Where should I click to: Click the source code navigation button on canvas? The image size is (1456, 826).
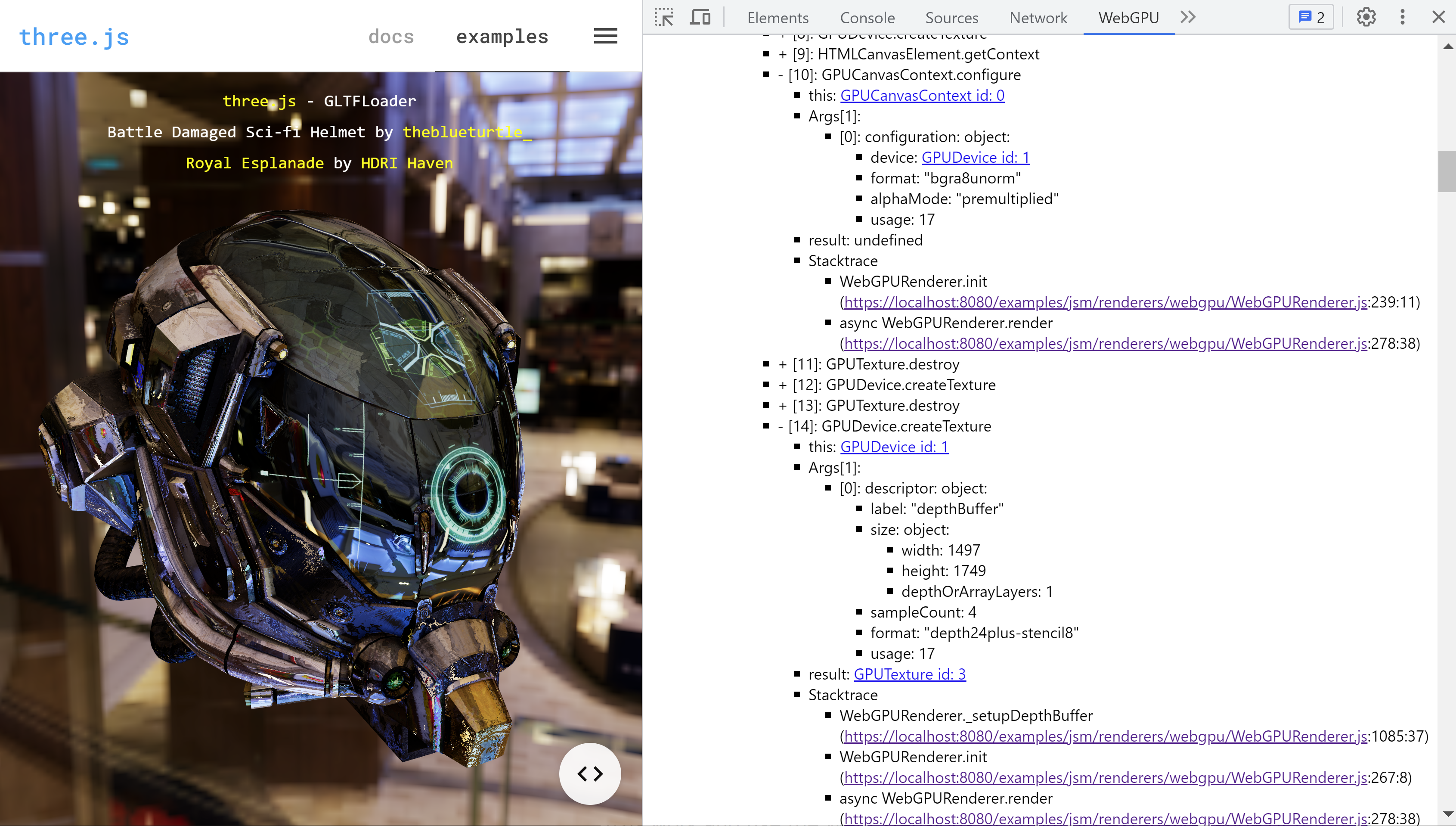(x=590, y=773)
